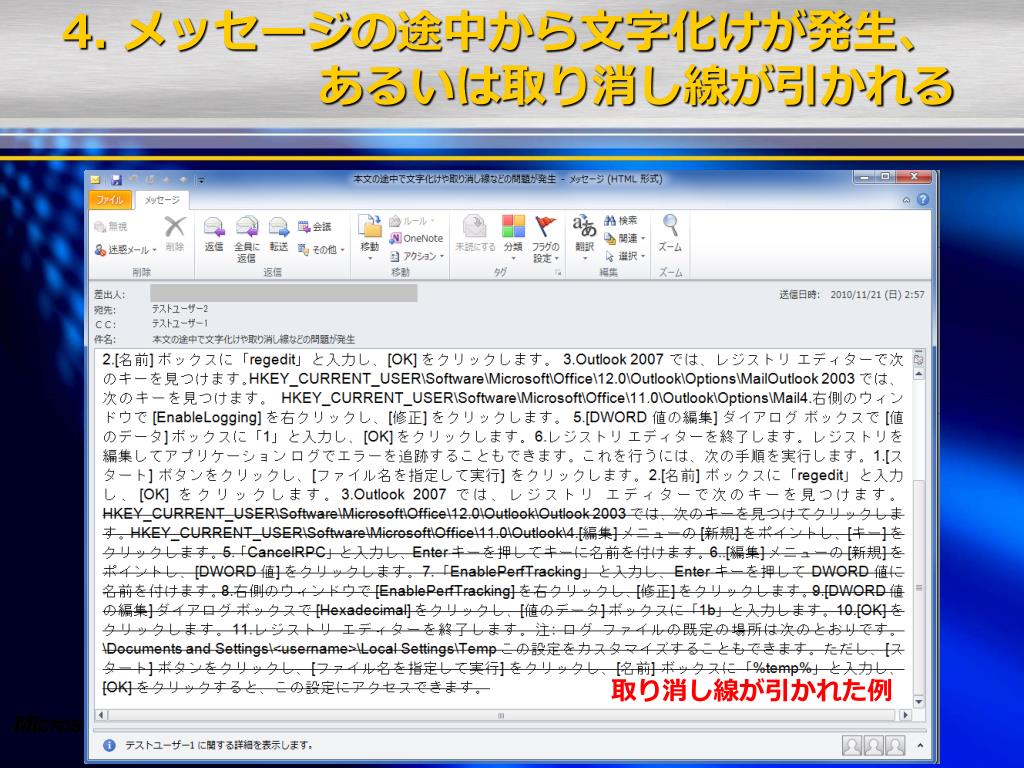Click the horizontal scrollbar left arrow
Viewport: 1024px width, 768px height.
click(101, 715)
